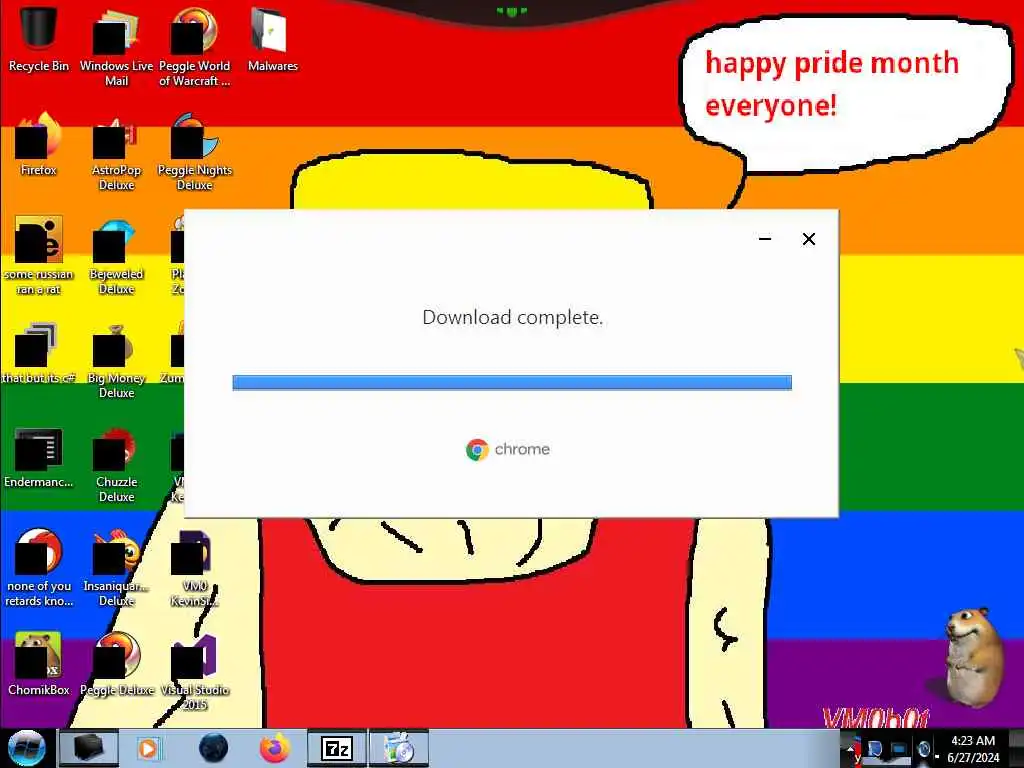Open Big Money Deluxe desktop icon

point(116,360)
